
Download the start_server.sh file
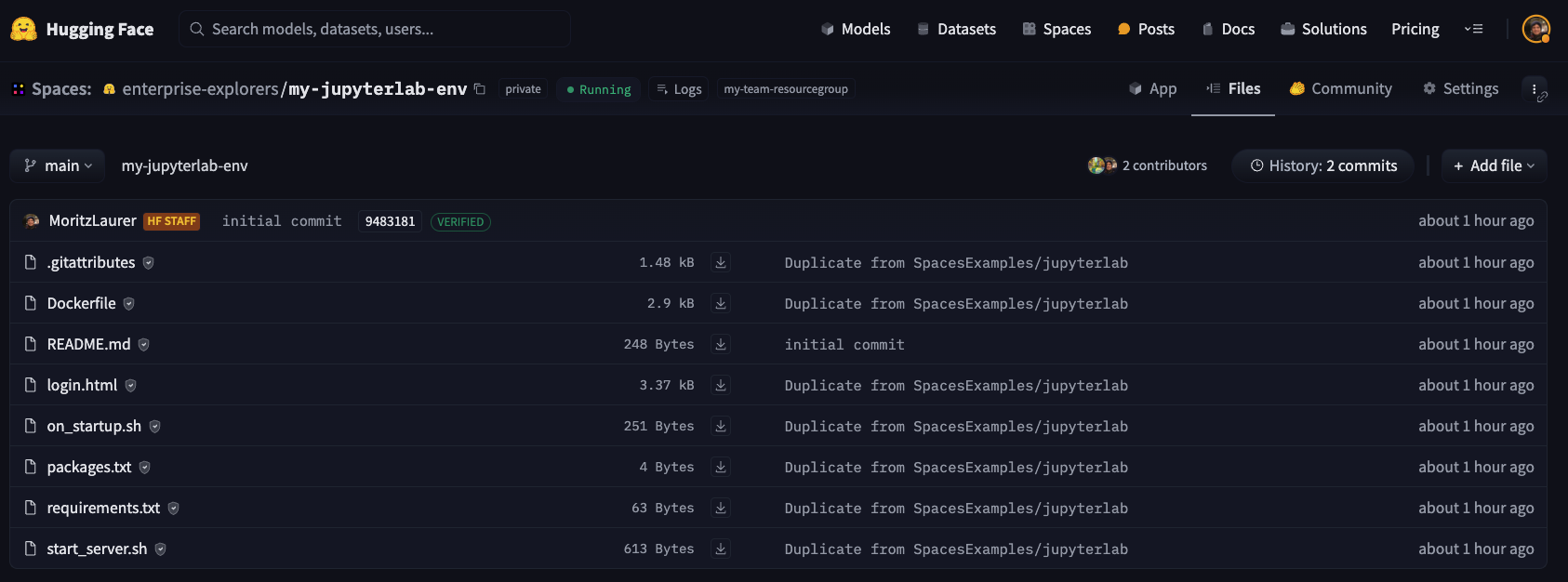click(x=721, y=549)
